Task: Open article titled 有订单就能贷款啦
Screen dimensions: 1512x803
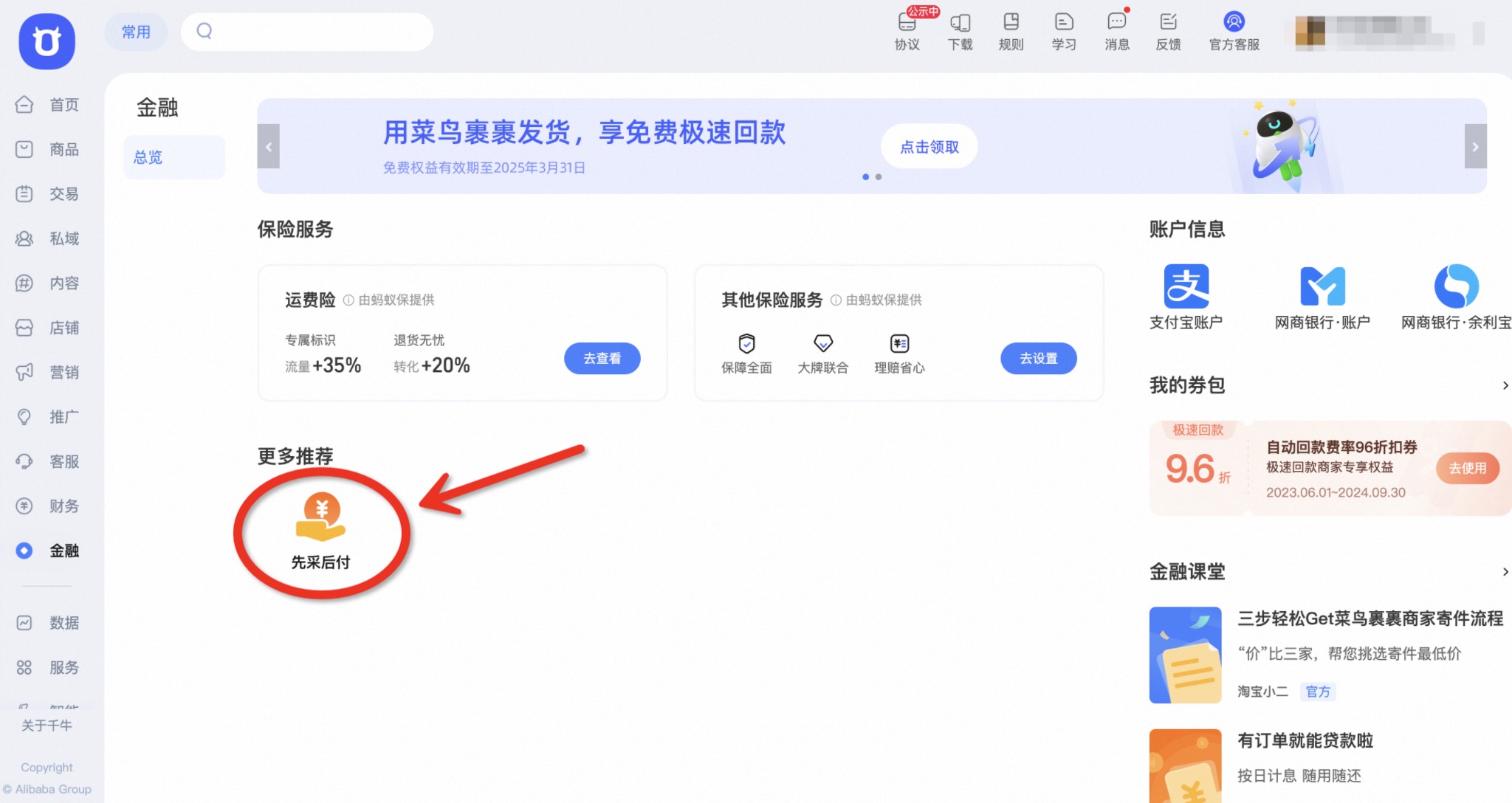Action: [1305, 740]
